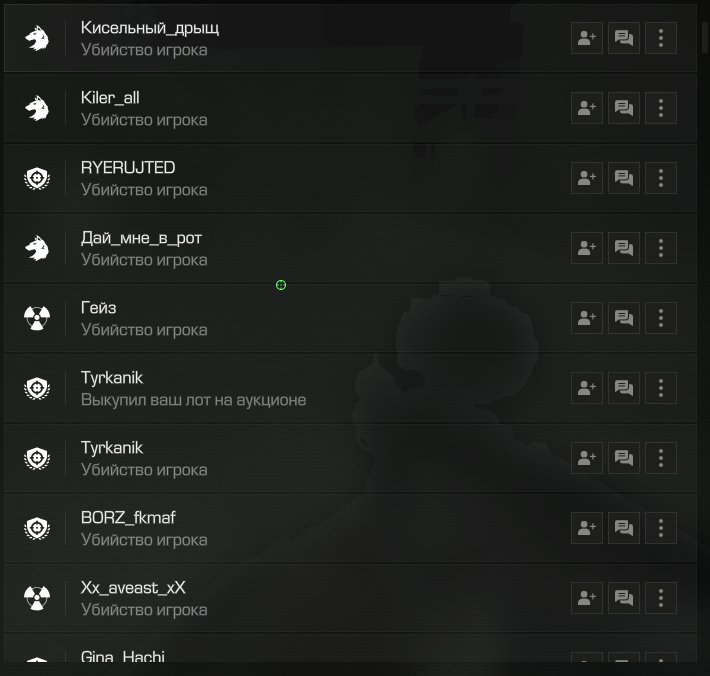Add Tyrkanik from auction entry as friend
710x676 pixels.
pos(587,388)
